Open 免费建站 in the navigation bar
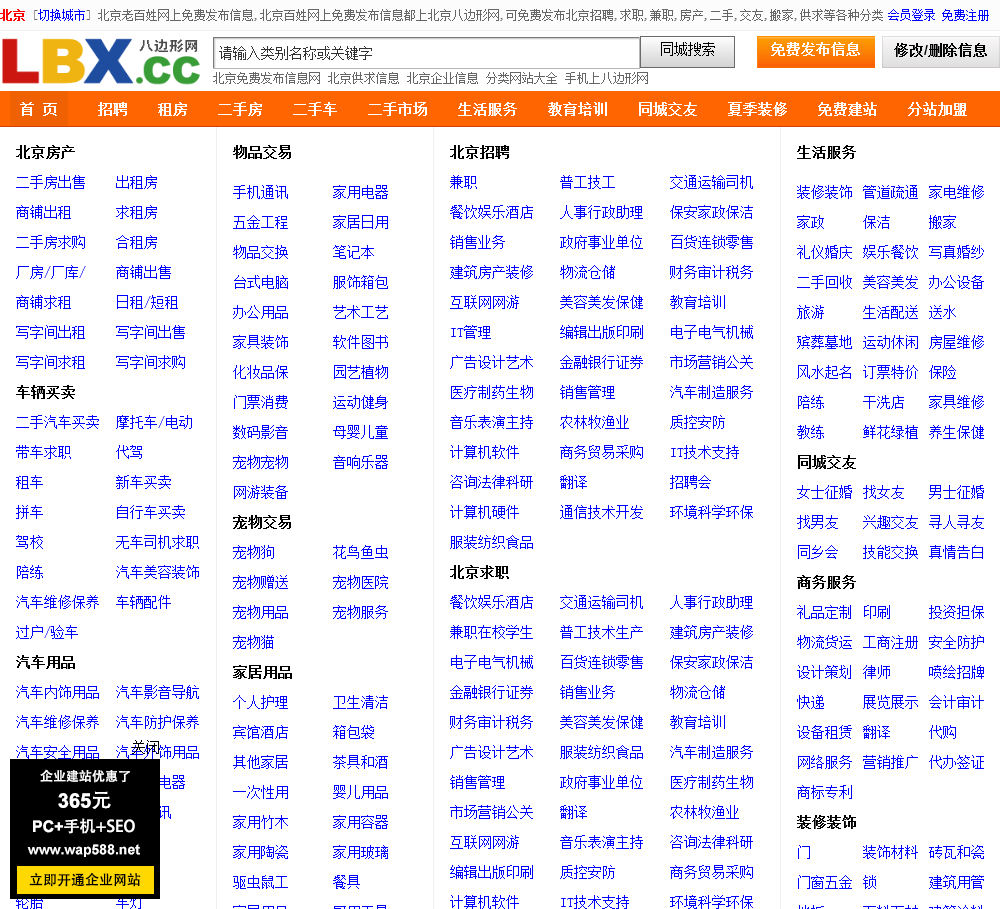Viewport: 1000px width, 909px height. (x=847, y=109)
